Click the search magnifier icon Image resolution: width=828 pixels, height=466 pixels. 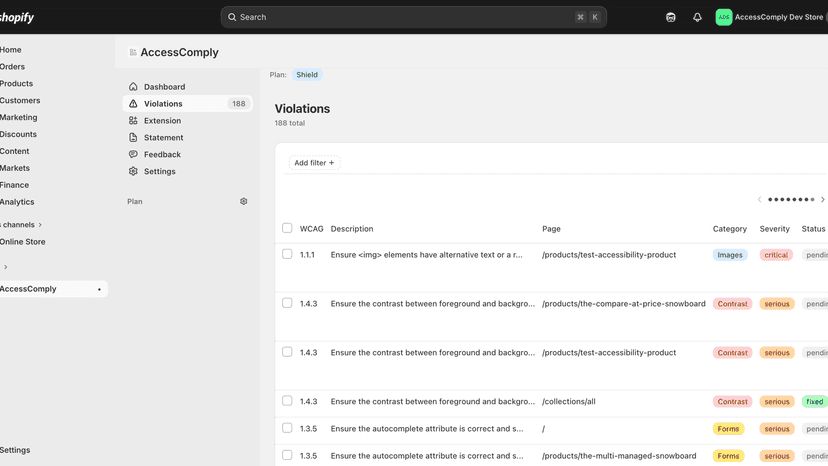pos(232,17)
